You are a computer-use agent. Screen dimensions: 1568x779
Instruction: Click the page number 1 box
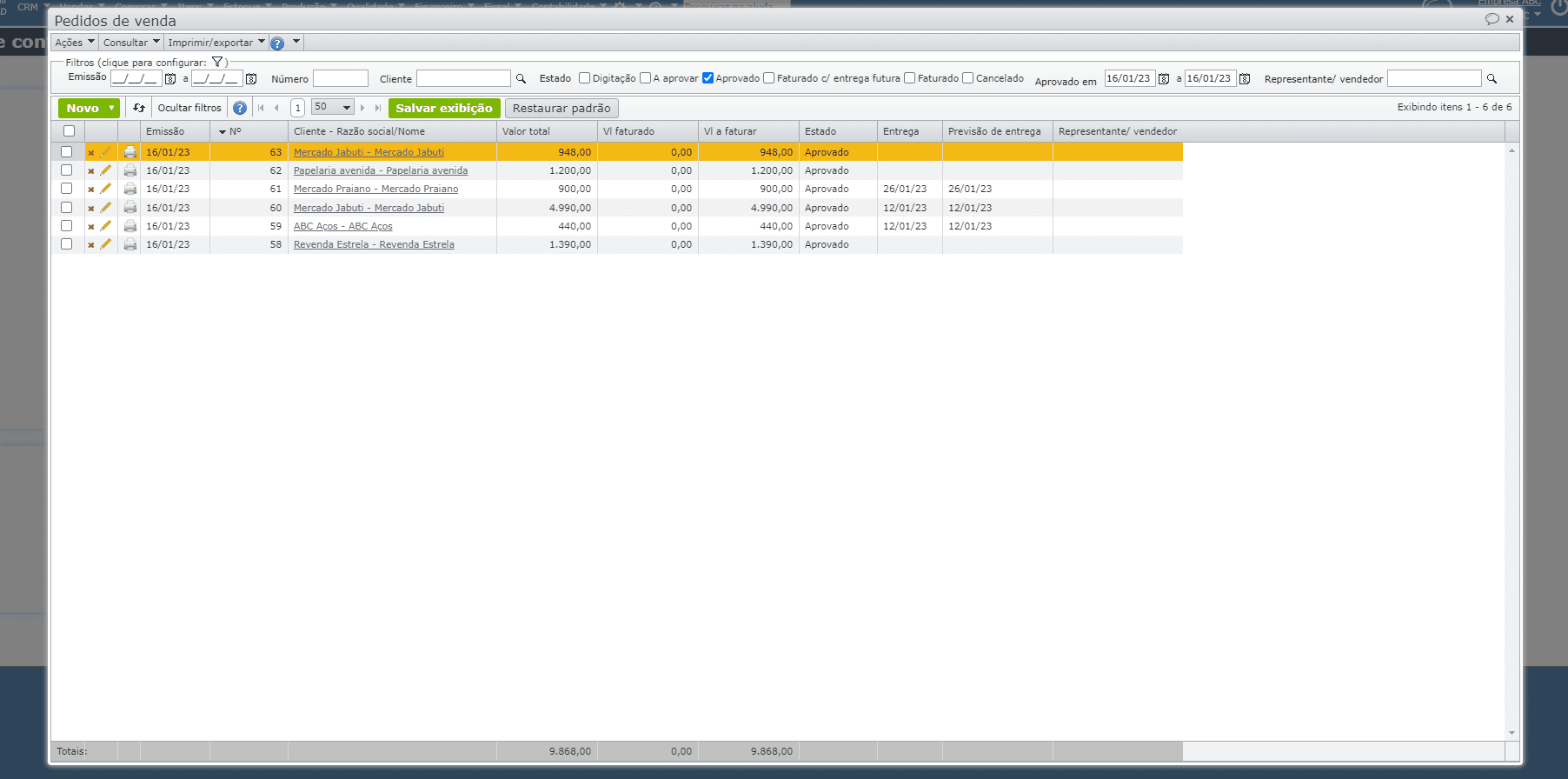[x=297, y=108]
